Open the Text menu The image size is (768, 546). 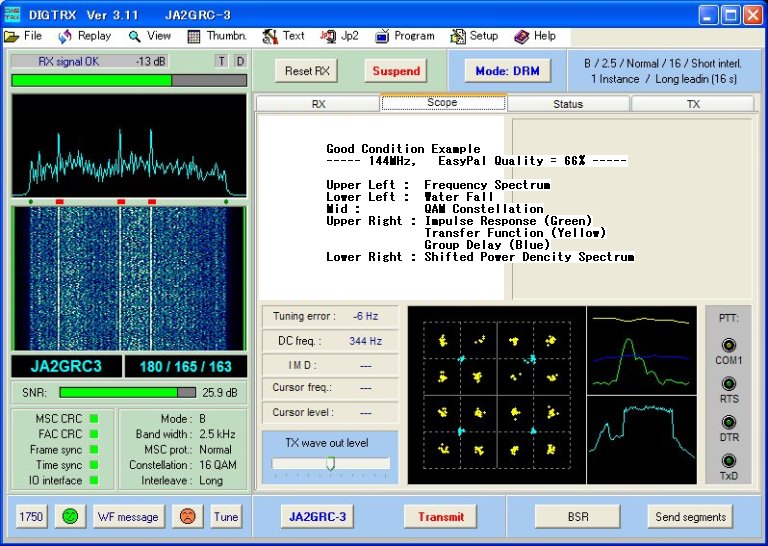click(284, 36)
